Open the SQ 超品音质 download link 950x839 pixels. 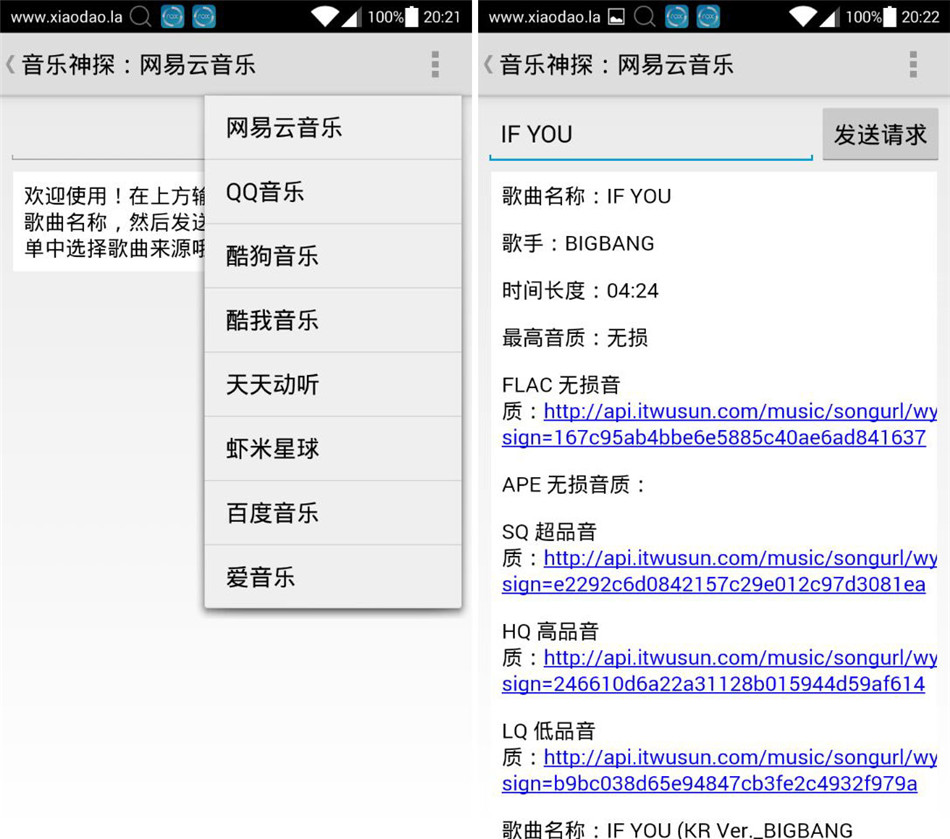coord(720,571)
